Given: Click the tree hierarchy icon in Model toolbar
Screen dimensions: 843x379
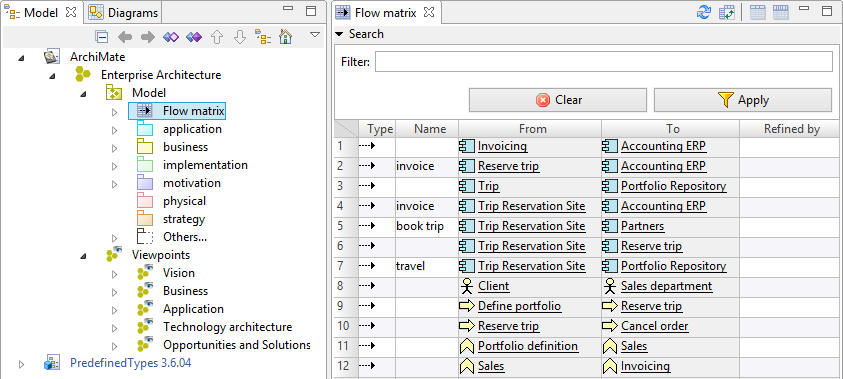Looking at the screenshot, I should [x=263, y=37].
